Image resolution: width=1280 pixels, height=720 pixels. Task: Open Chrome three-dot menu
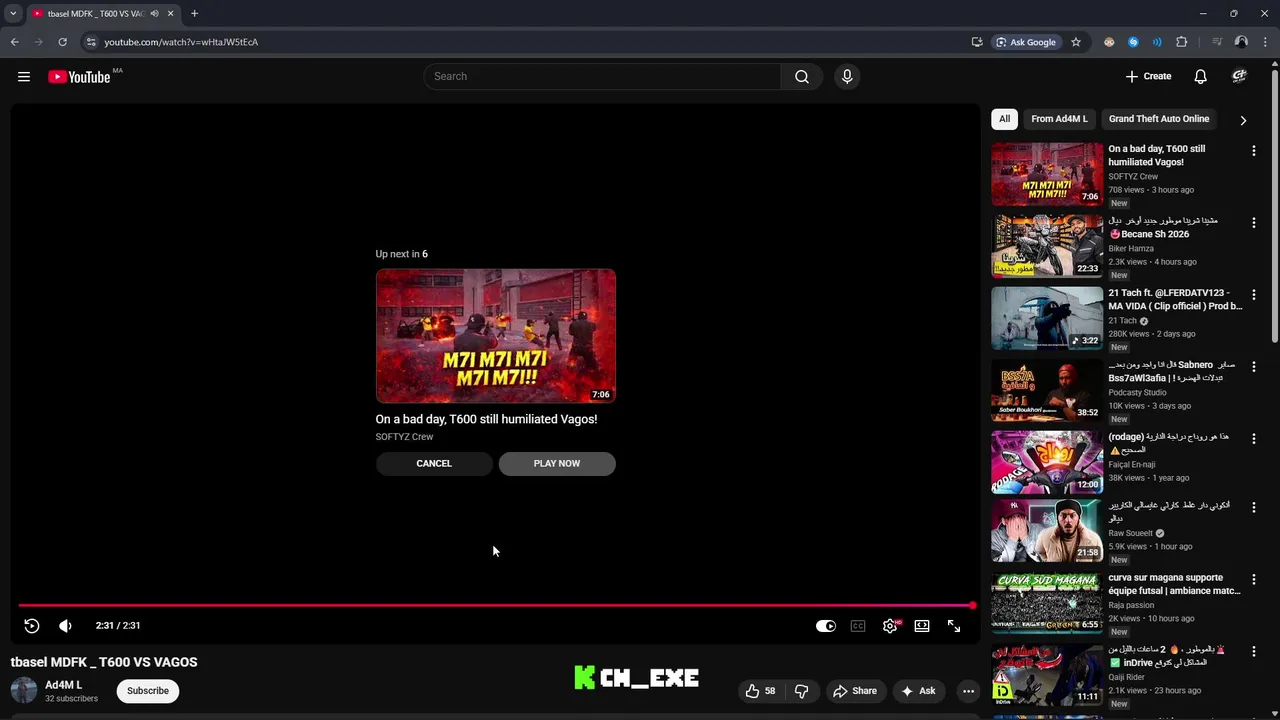(x=1265, y=42)
